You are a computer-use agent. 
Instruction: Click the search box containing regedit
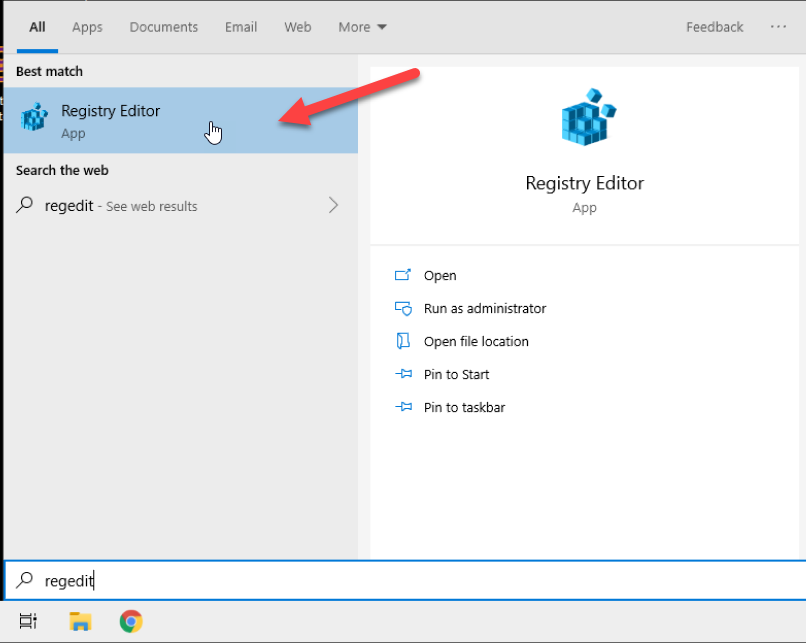click(405, 580)
